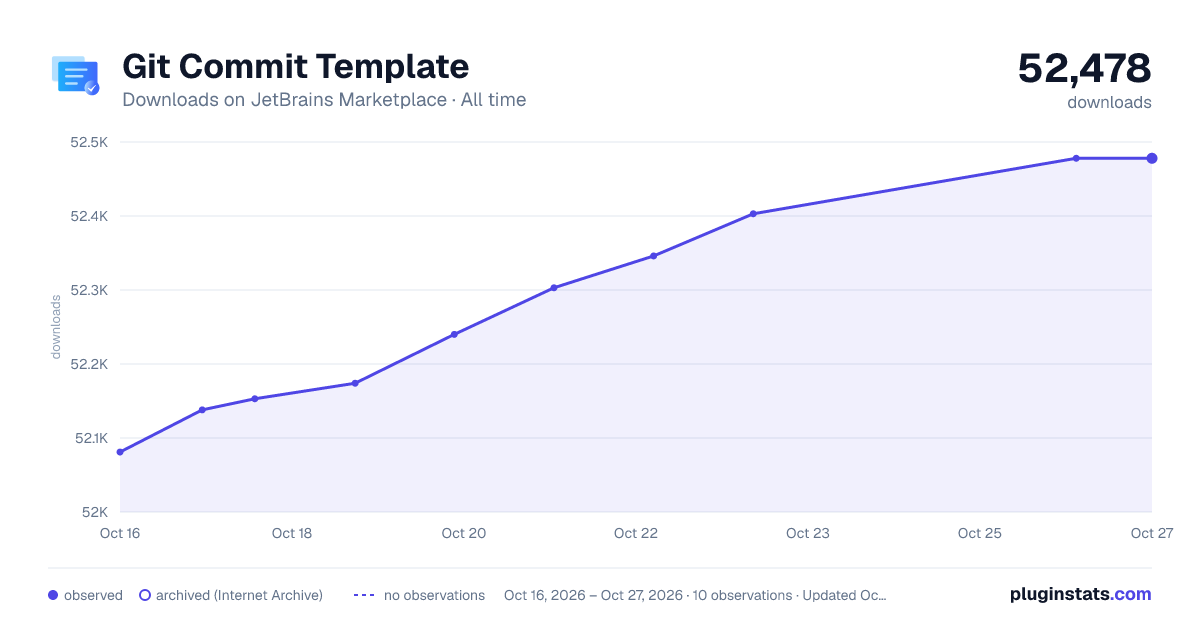Click the 52.1K y-axis label
1200x630 pixels.
click(x=90, y=438)
